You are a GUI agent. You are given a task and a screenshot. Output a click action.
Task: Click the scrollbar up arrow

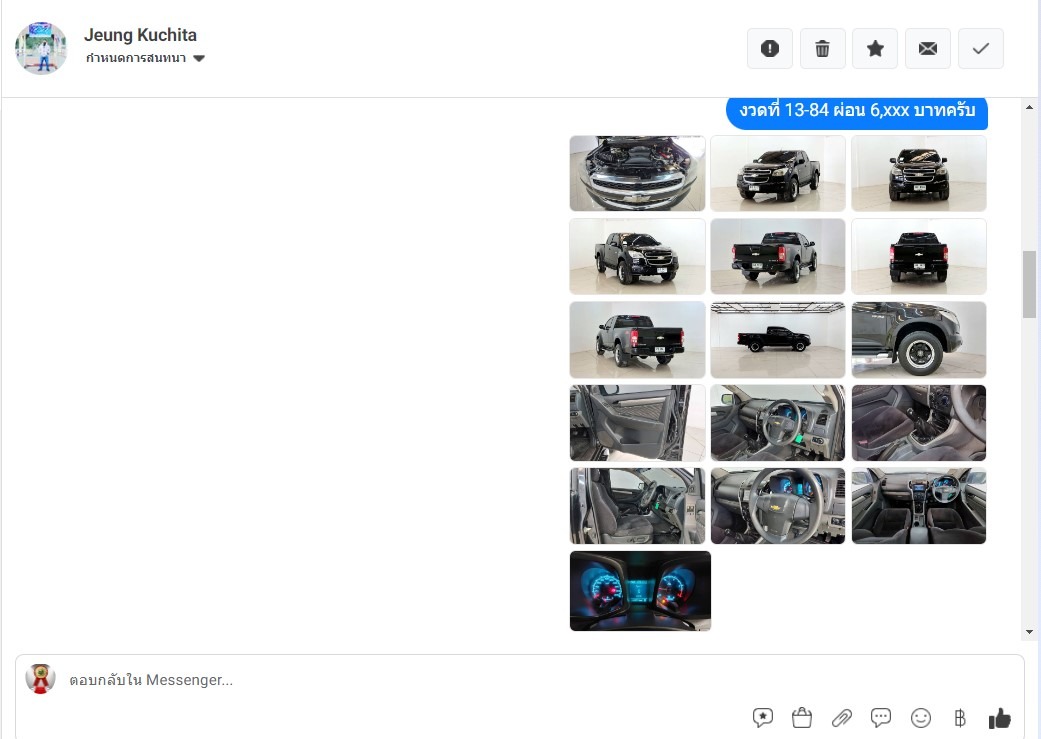coord(1029,108)
